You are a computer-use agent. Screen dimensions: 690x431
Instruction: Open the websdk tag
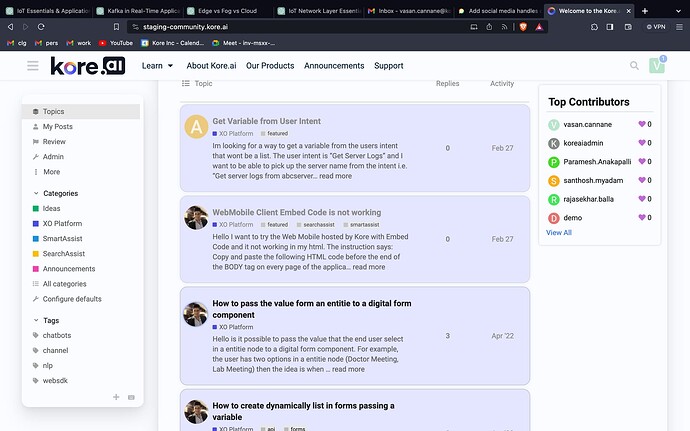pyautogui.click(x=55, y=380)
